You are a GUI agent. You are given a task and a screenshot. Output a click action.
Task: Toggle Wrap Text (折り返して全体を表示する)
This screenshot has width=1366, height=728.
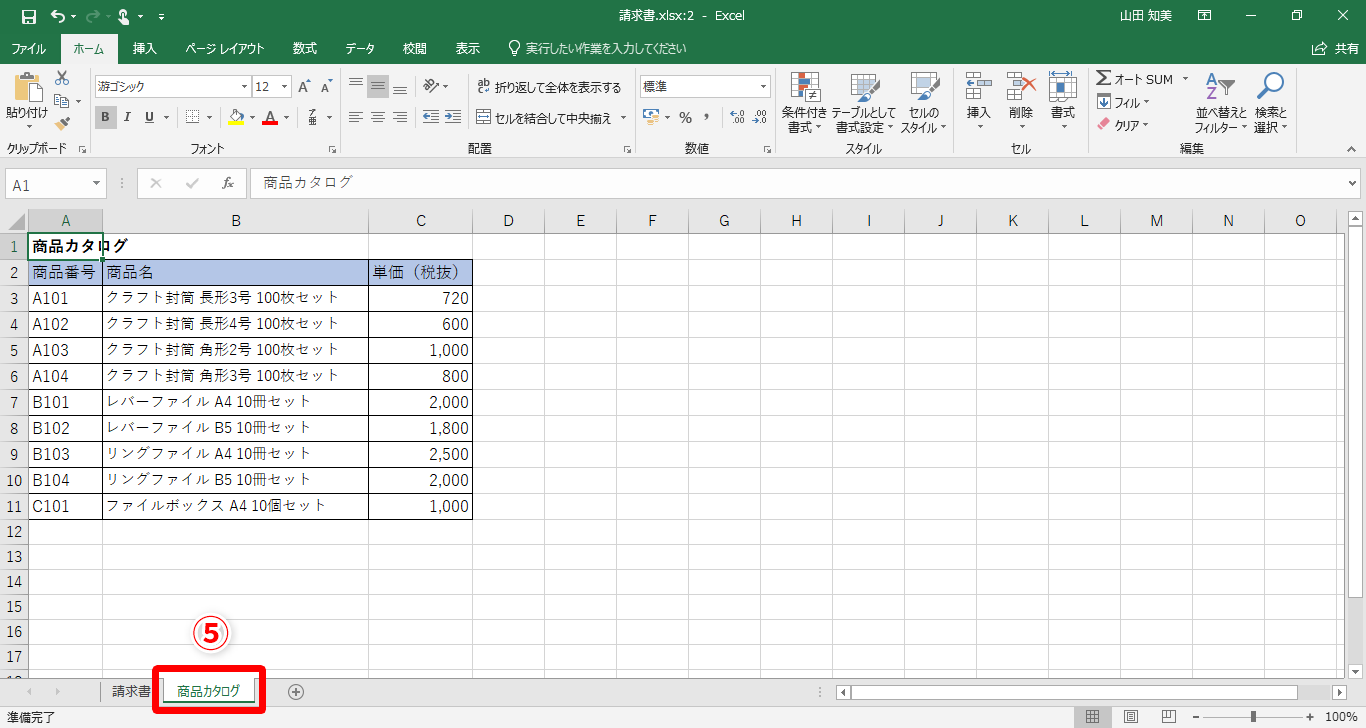(x=549, y=87)
